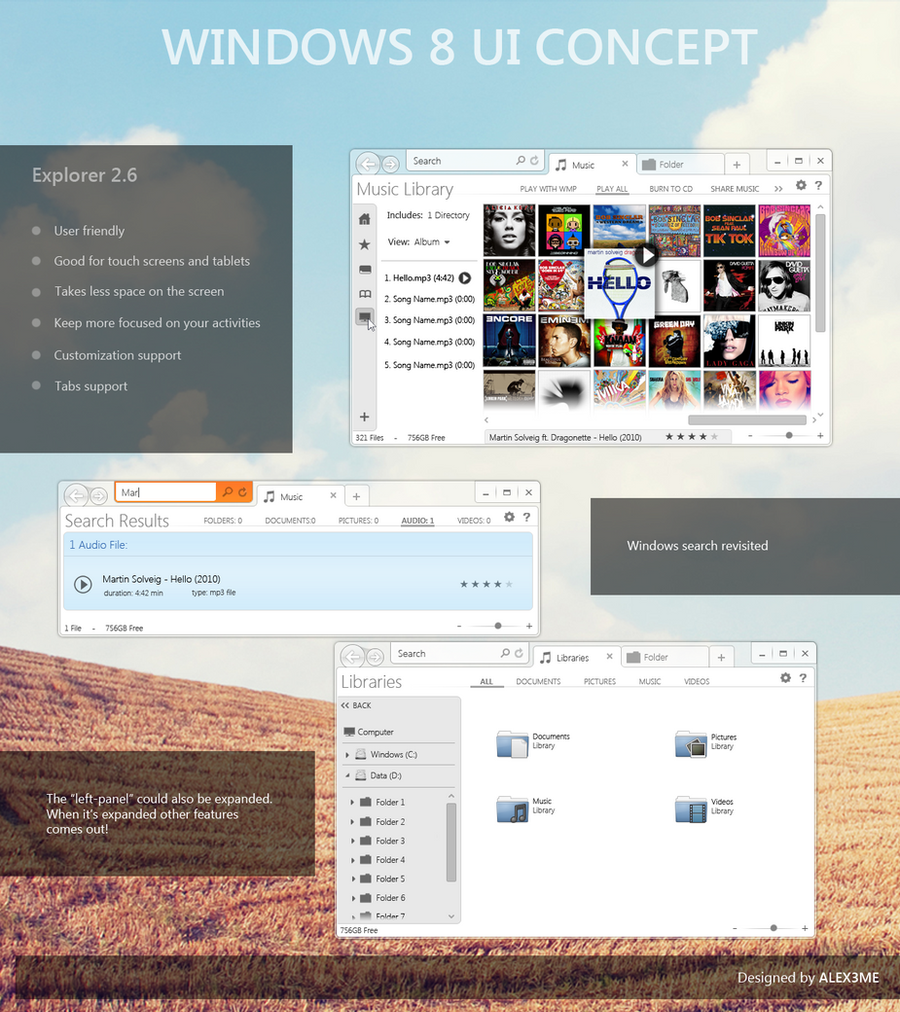
Task: Expand Folder 6 in tree
Action: (353, 898)
